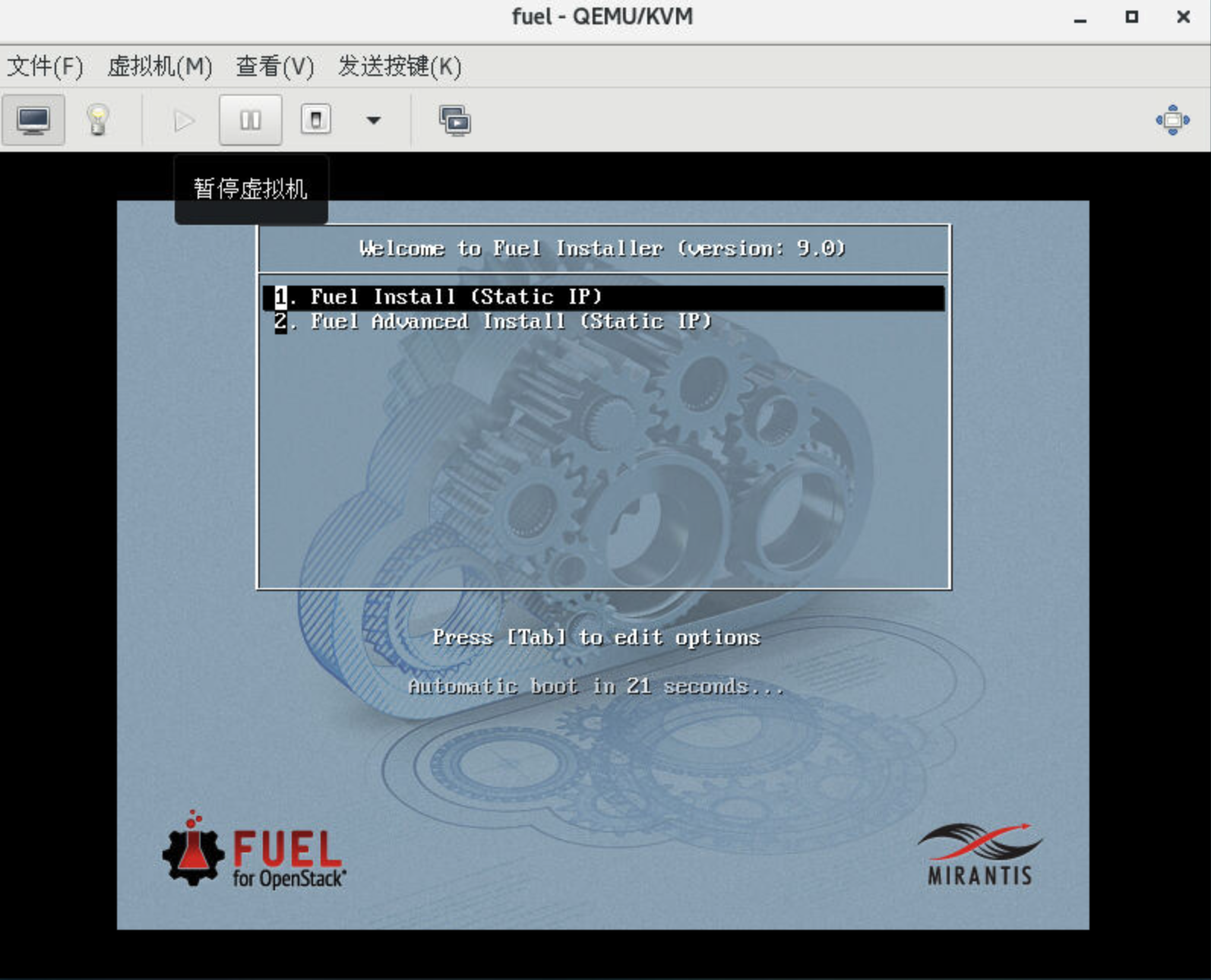1211x980 pixels.
Task: Open virtual hardware details lightbulb icon
Action: [x=97, y=120]
